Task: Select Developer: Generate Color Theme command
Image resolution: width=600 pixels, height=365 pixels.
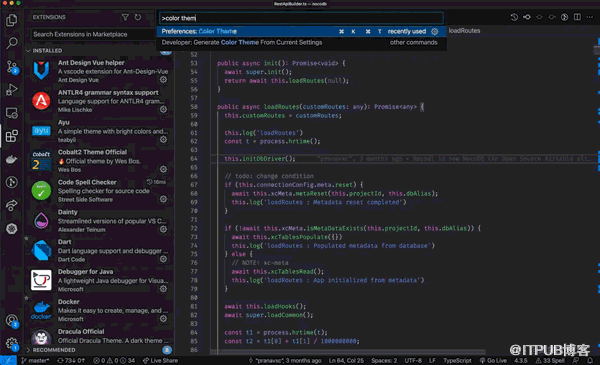Action: [302, 42]
